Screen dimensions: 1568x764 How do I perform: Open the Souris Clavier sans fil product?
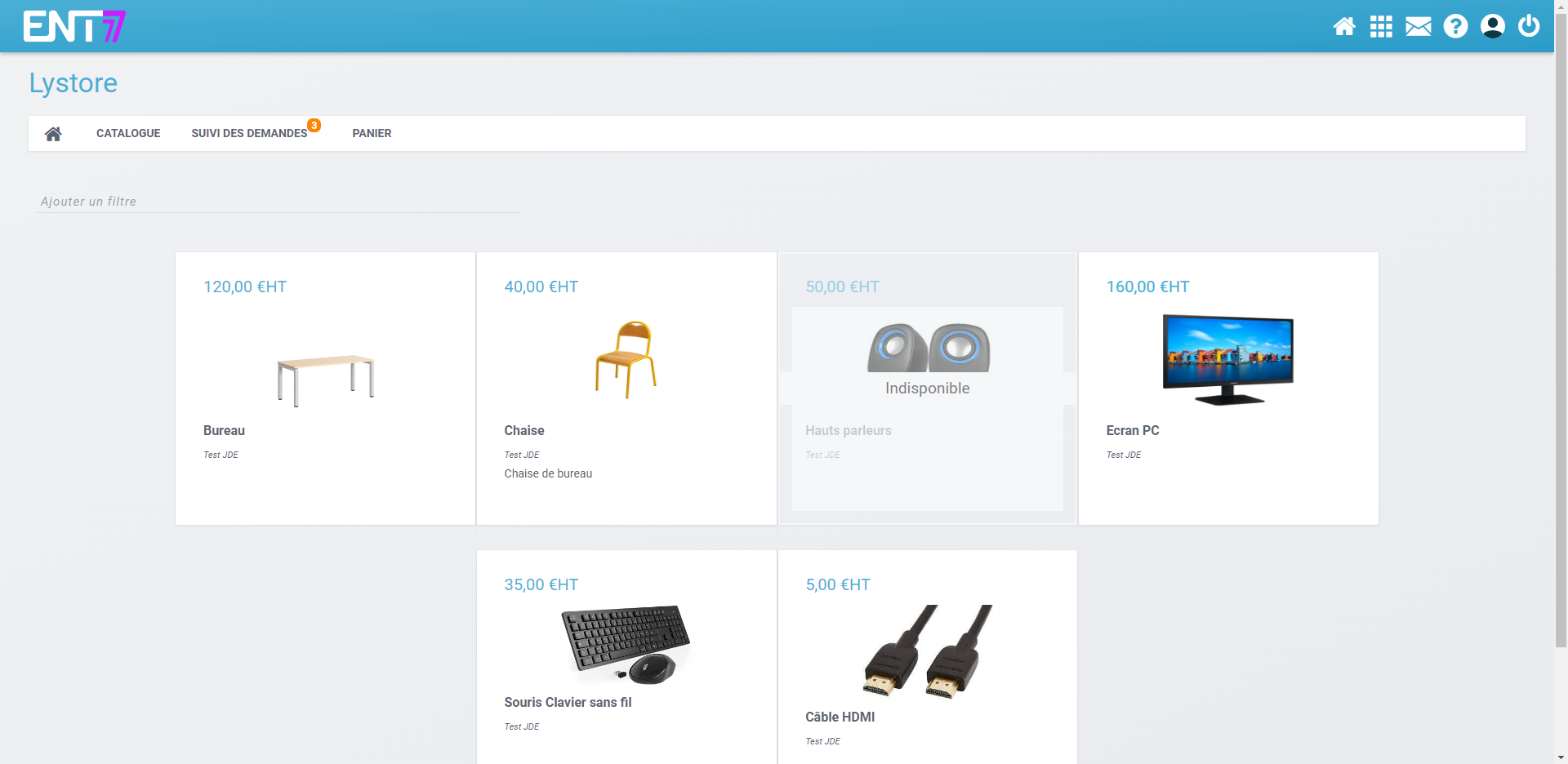[568, 702]
